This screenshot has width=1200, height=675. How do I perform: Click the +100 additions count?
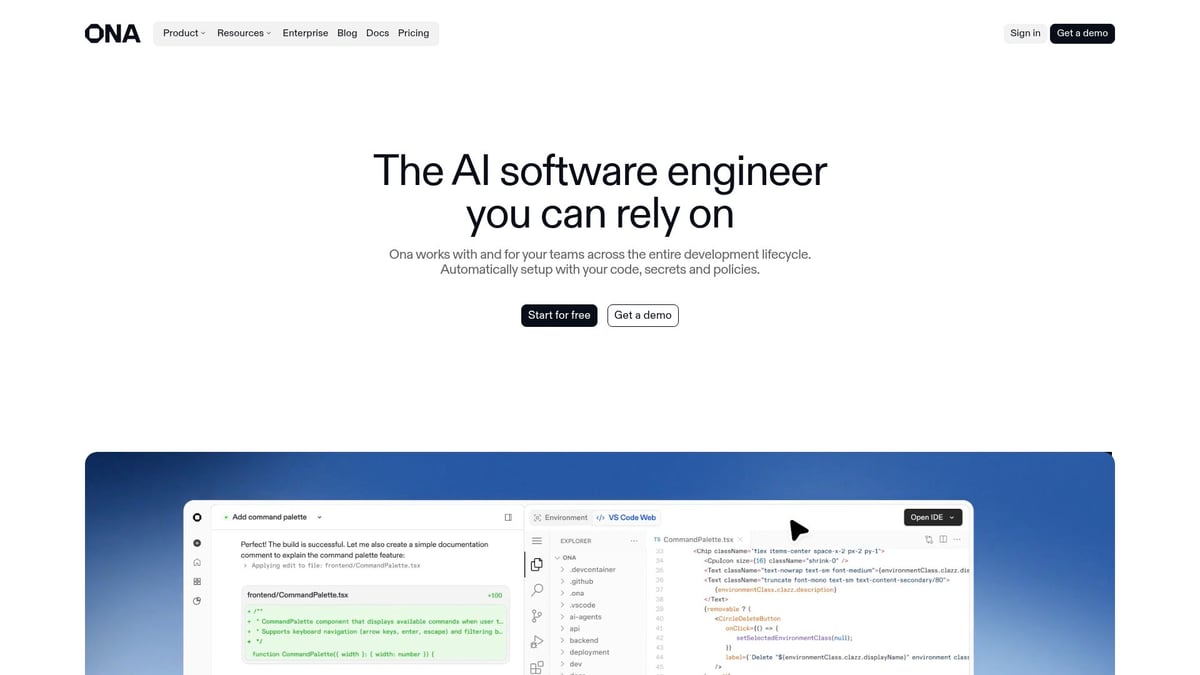coord(495,595)
